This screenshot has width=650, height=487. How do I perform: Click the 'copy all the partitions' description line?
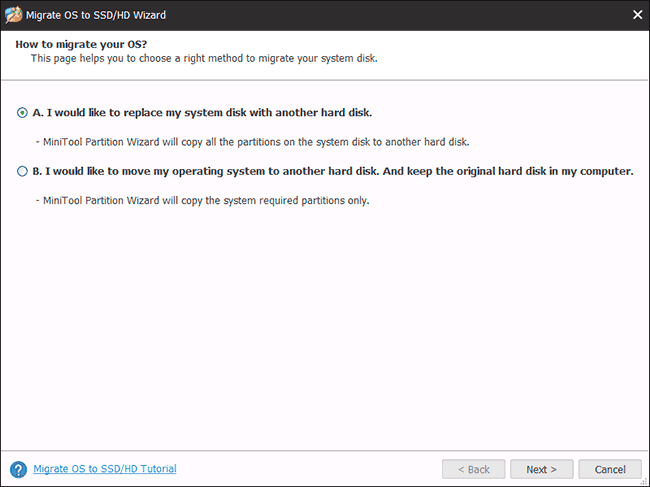[x=252, y=141]
